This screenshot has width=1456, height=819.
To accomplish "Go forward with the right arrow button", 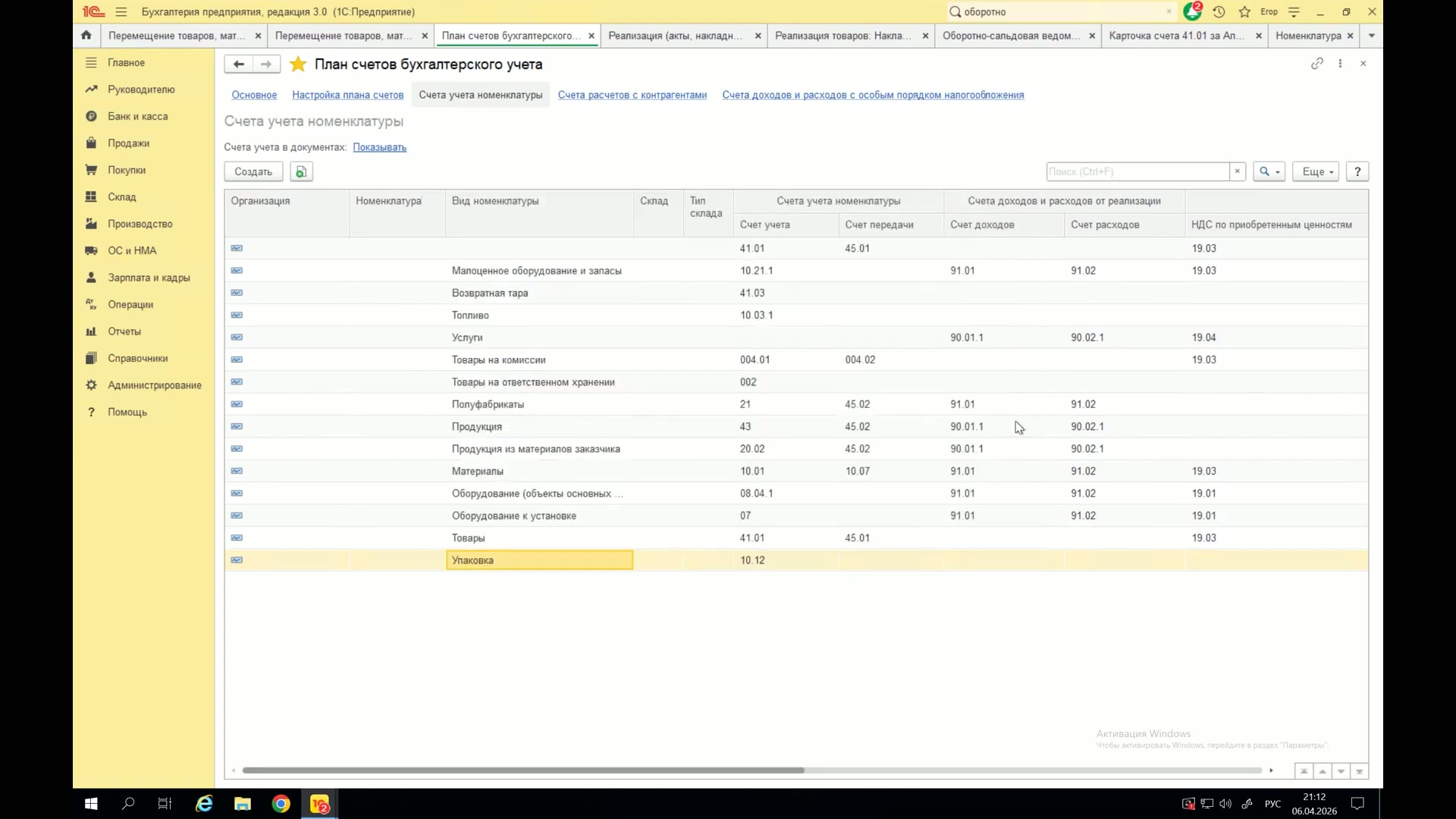I will 266,64.
